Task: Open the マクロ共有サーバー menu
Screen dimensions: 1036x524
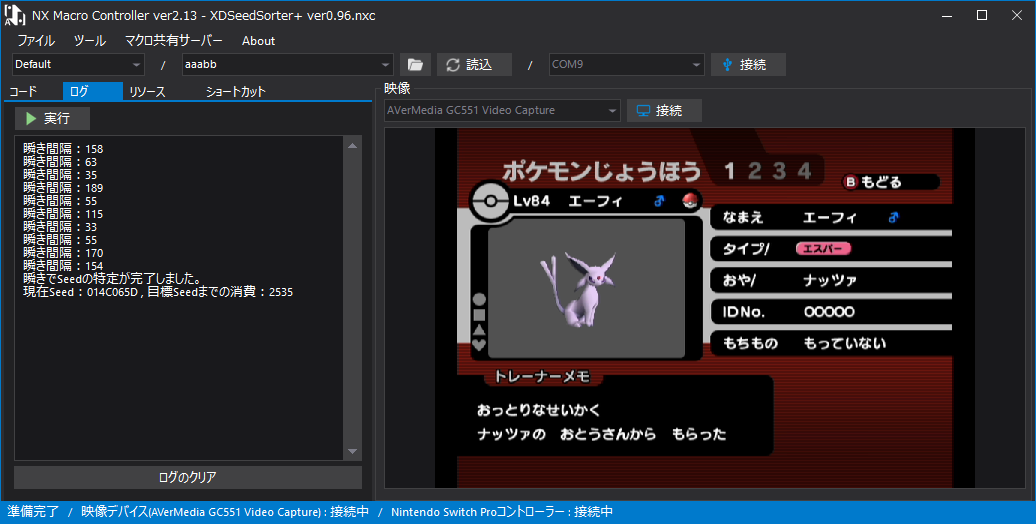Action: click(x=174, y=41)
